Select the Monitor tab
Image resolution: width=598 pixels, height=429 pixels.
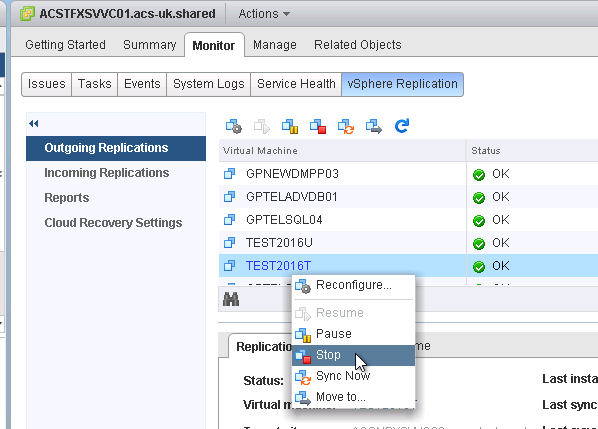pos(214,45)
